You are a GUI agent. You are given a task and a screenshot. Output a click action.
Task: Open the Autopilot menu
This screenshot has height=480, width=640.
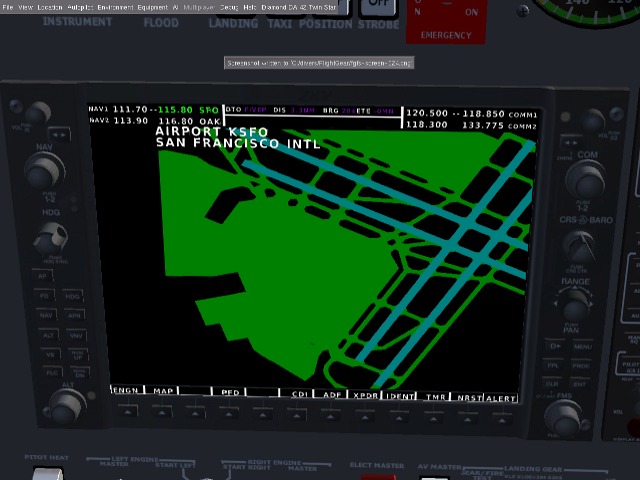pyautogui.click(x=80, y=7)
